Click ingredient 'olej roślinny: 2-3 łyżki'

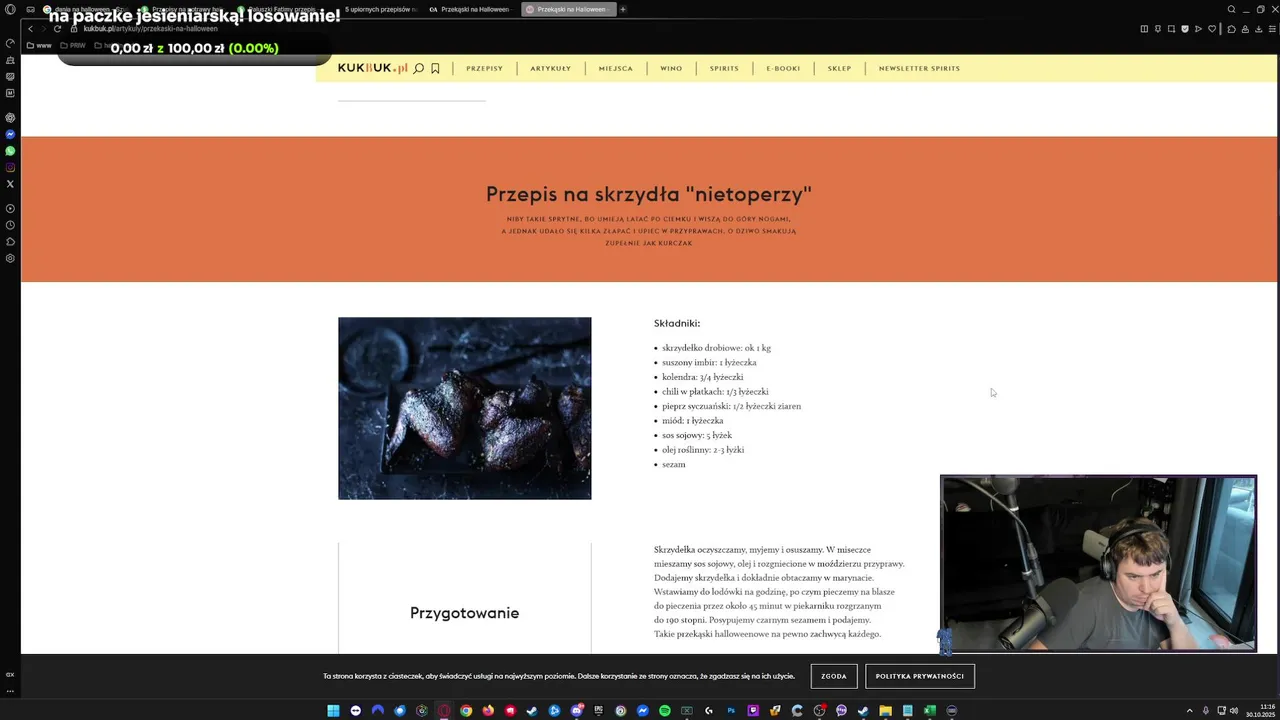point(703,449)
